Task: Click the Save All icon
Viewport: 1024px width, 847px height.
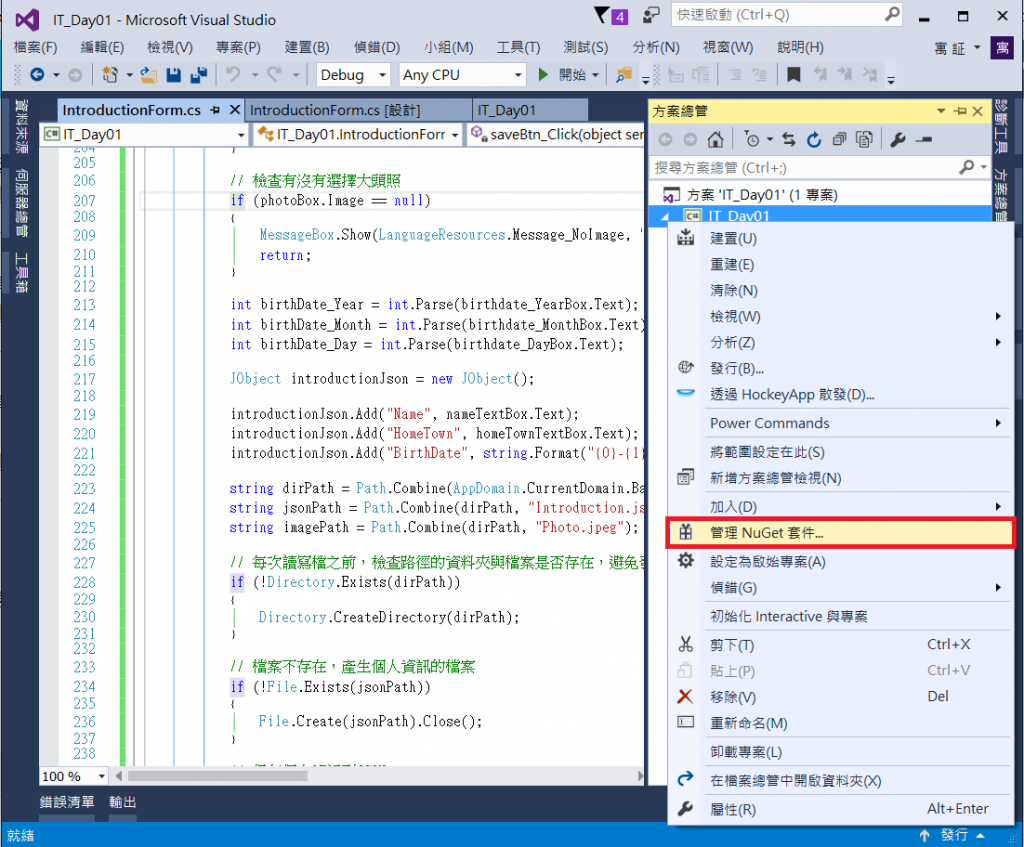Action: coord(199,75)
